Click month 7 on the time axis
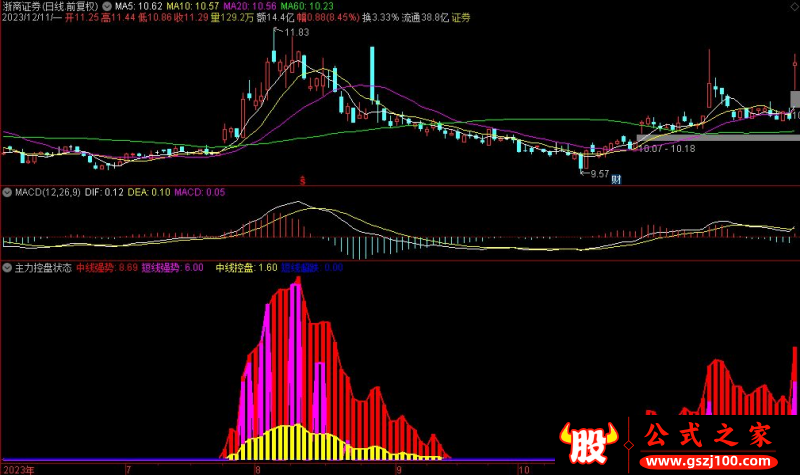The height and width of the screenshot is (475, 800). pos(128,470)
